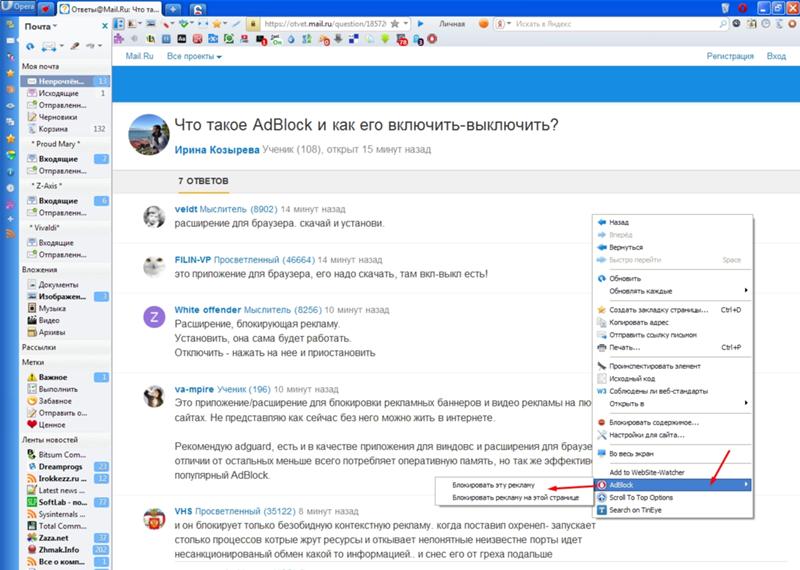
Task: Click the purple puzzle extensions icon
Action: coord(119,39)
